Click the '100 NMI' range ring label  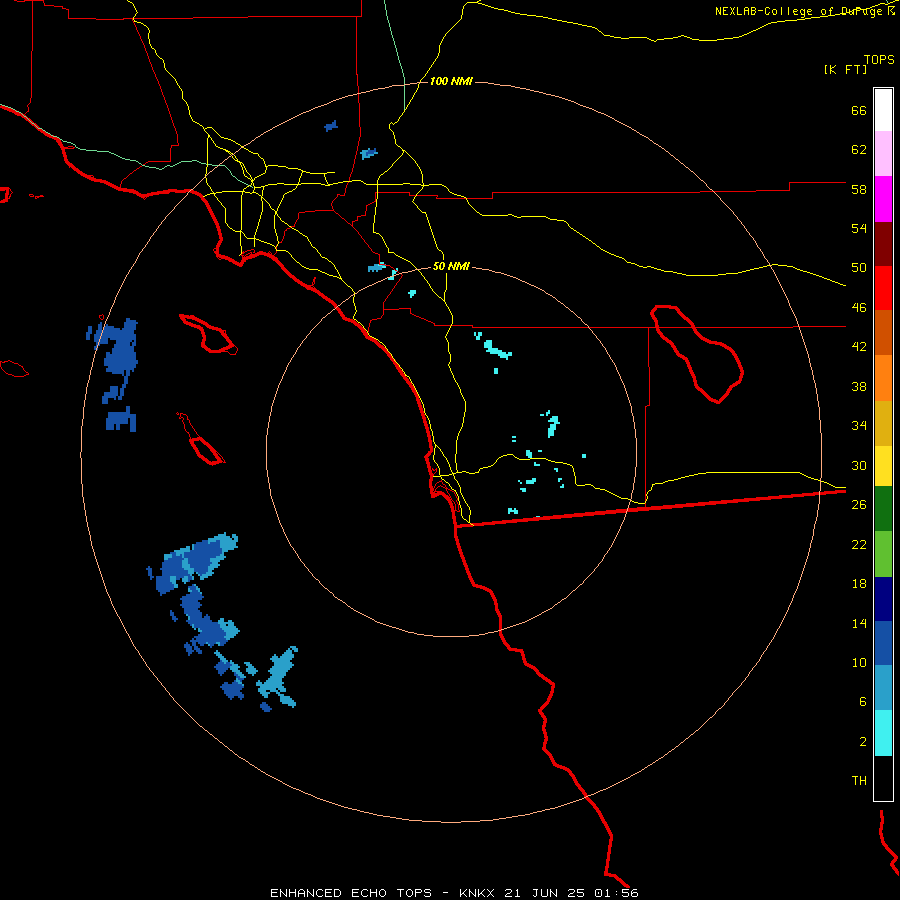click(x=451, y=82)
